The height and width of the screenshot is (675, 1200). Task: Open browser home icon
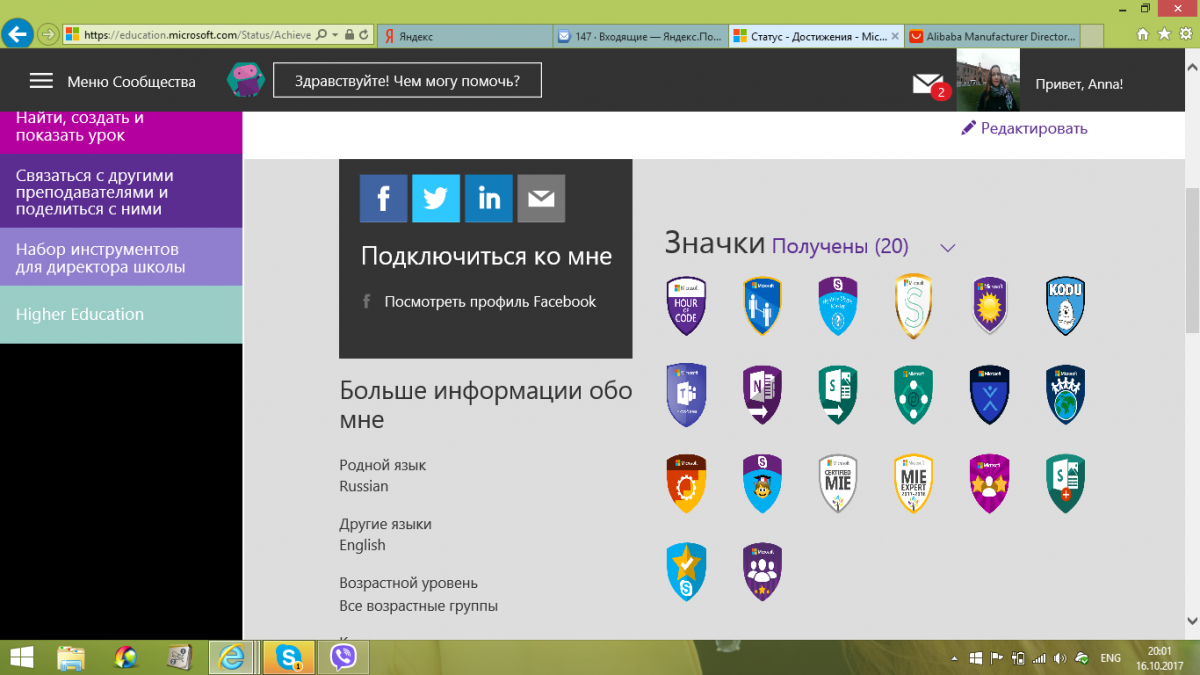(1143, 34)
